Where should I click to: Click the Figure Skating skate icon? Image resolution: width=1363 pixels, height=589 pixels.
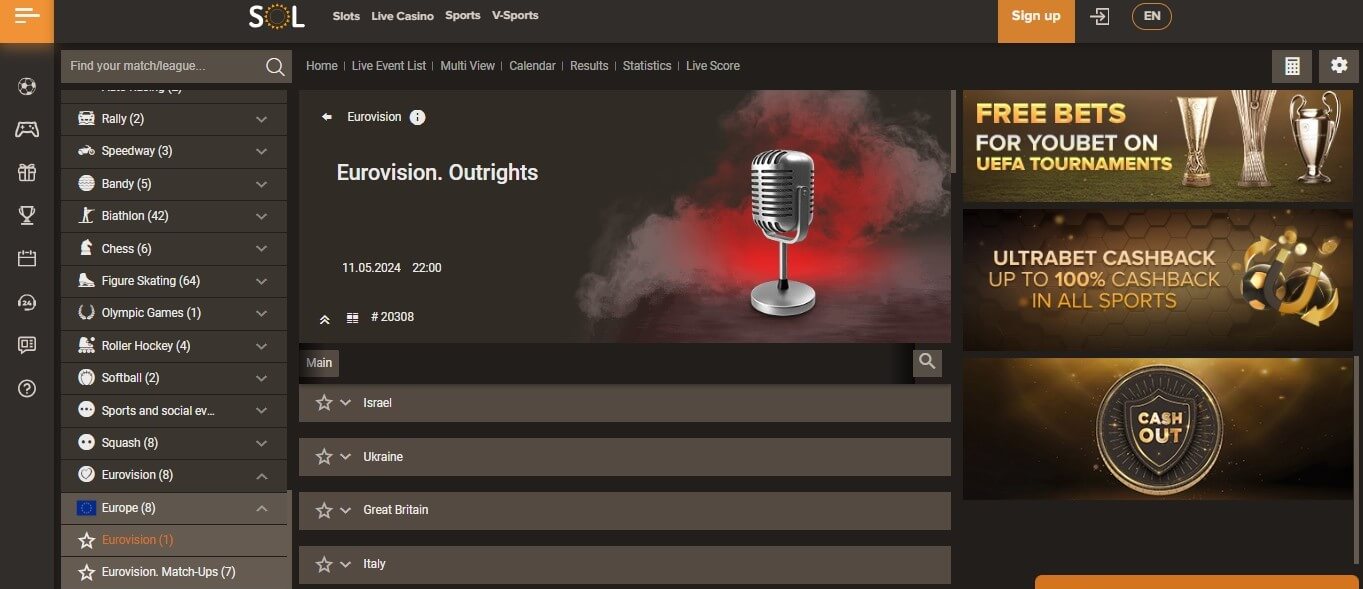coord(86,281)
